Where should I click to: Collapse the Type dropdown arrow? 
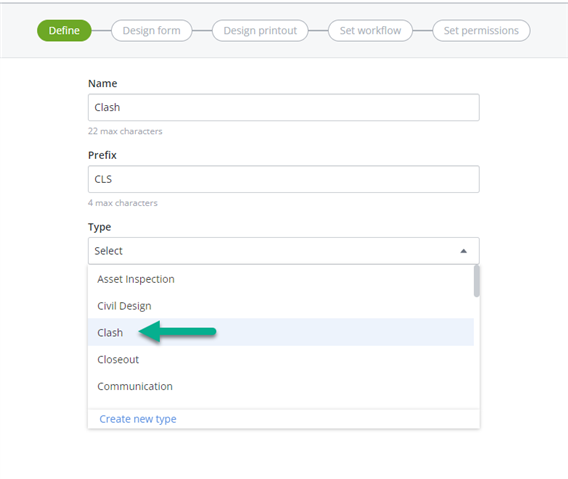(x=463, y=251)
